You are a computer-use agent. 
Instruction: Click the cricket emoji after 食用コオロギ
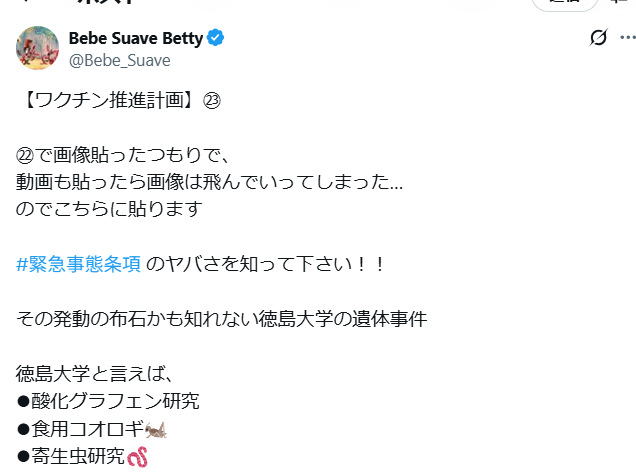(x=155, y=430)
